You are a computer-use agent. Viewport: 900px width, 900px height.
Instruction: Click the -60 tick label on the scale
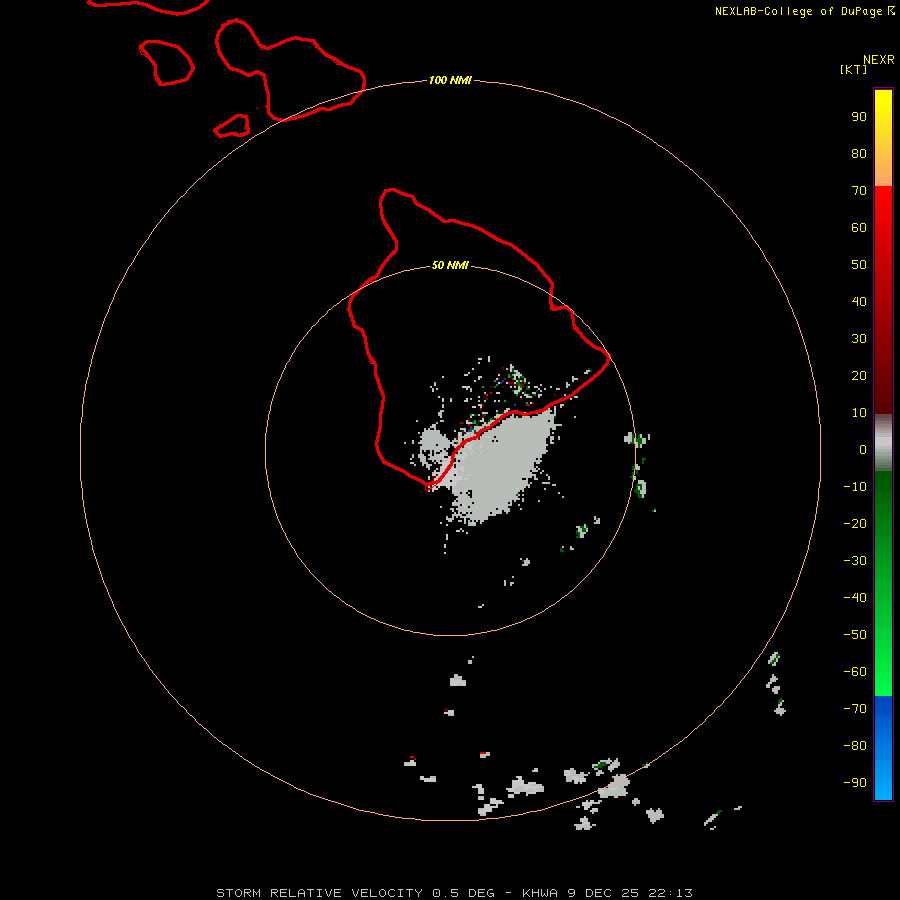click(x=855, y=672)
